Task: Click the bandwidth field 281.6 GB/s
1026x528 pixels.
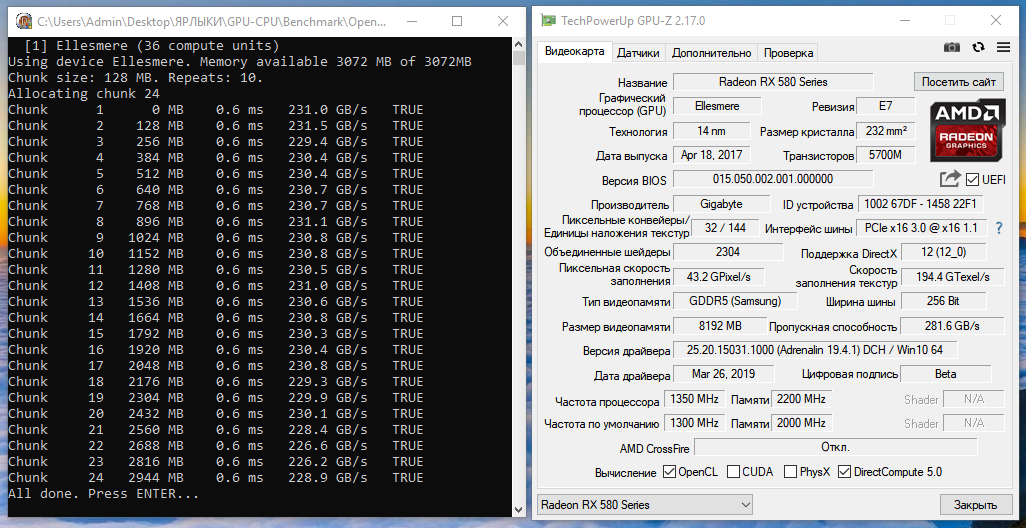Action: click(x=952, y=326)
